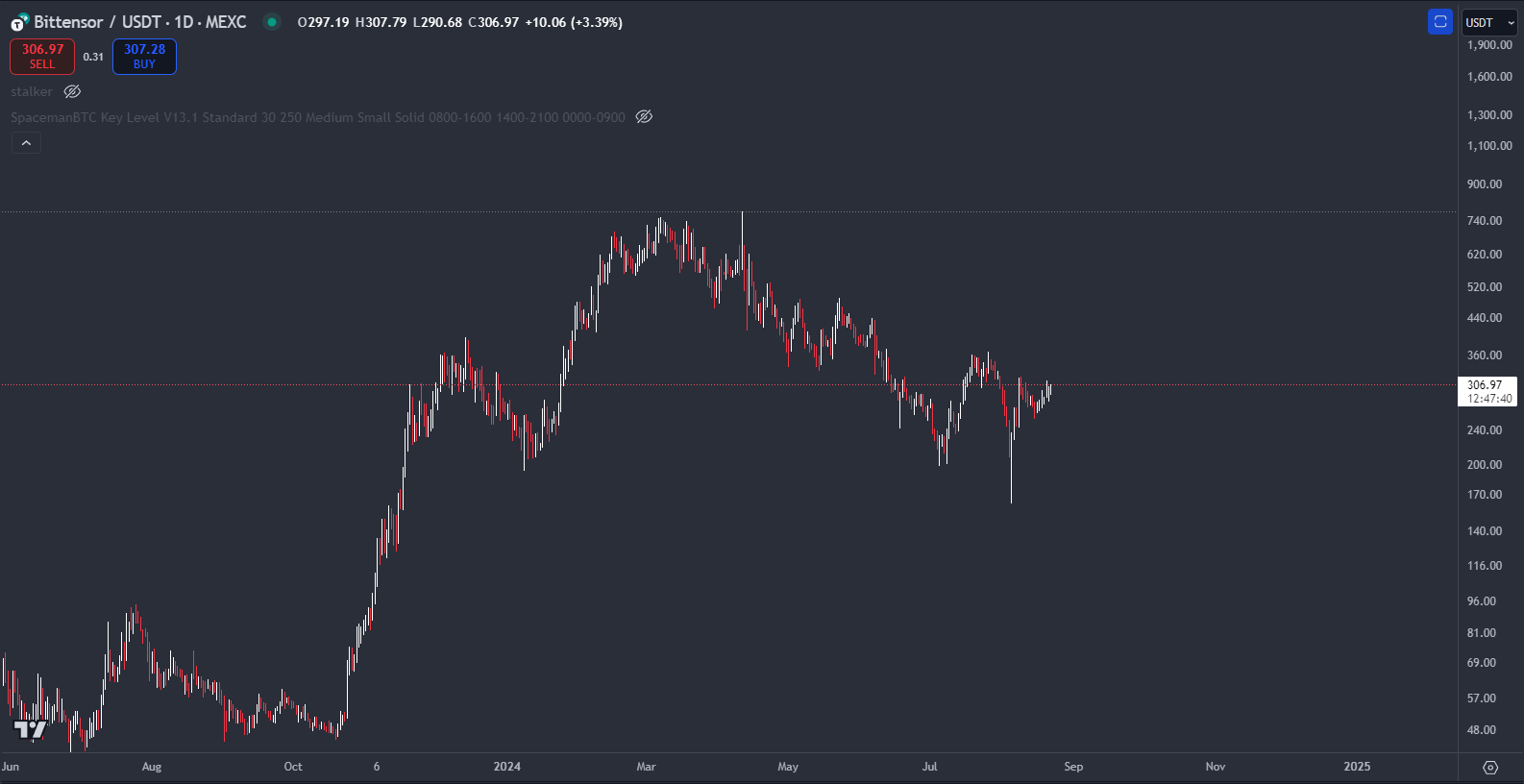Click the 740.00 level on price scale
The image size is (1524, 784).
(1484, 221)
